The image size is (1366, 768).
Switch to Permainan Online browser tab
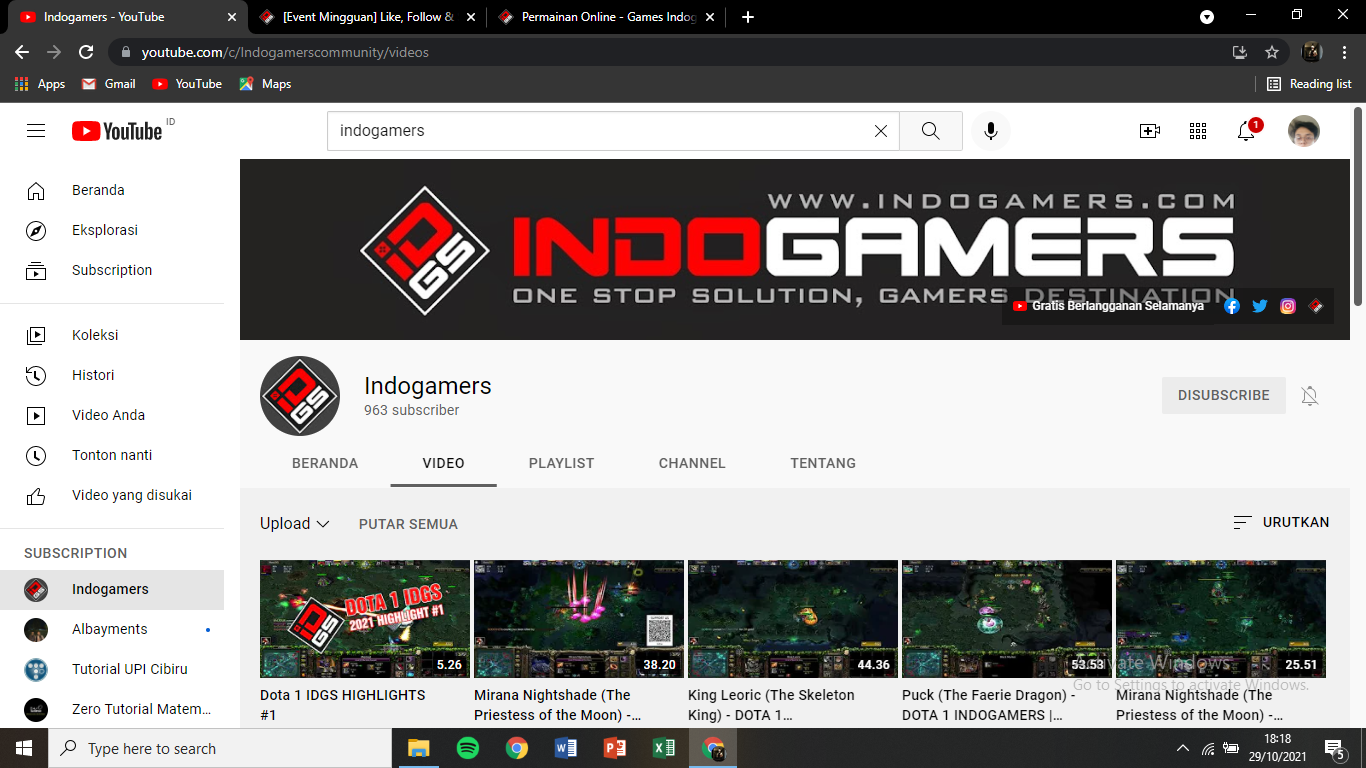(x=605, y=17)
